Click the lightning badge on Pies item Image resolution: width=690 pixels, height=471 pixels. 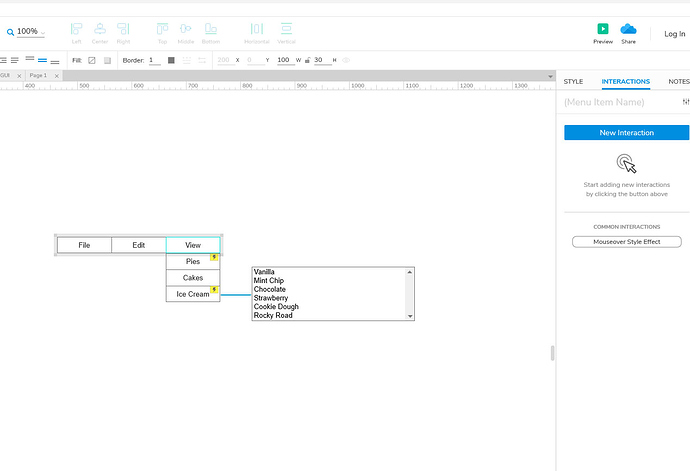pyautogui.click(x=214, y=257)
